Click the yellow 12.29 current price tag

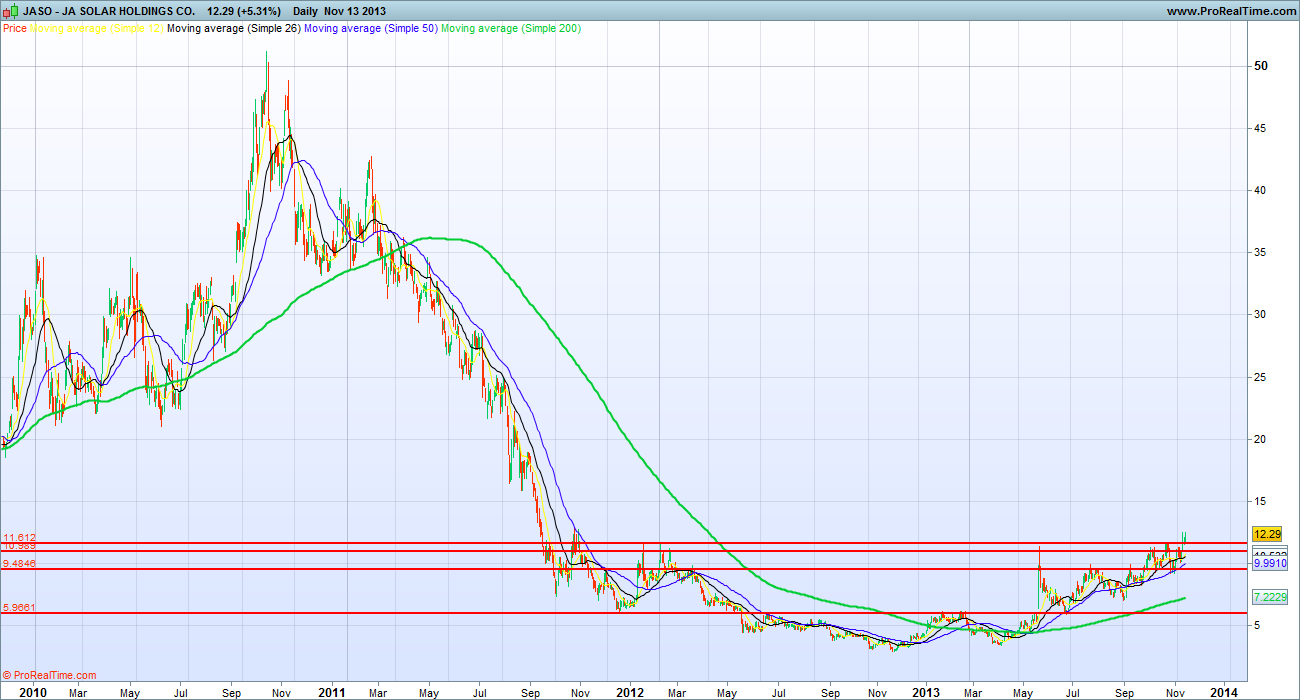tap(1267, 536)
